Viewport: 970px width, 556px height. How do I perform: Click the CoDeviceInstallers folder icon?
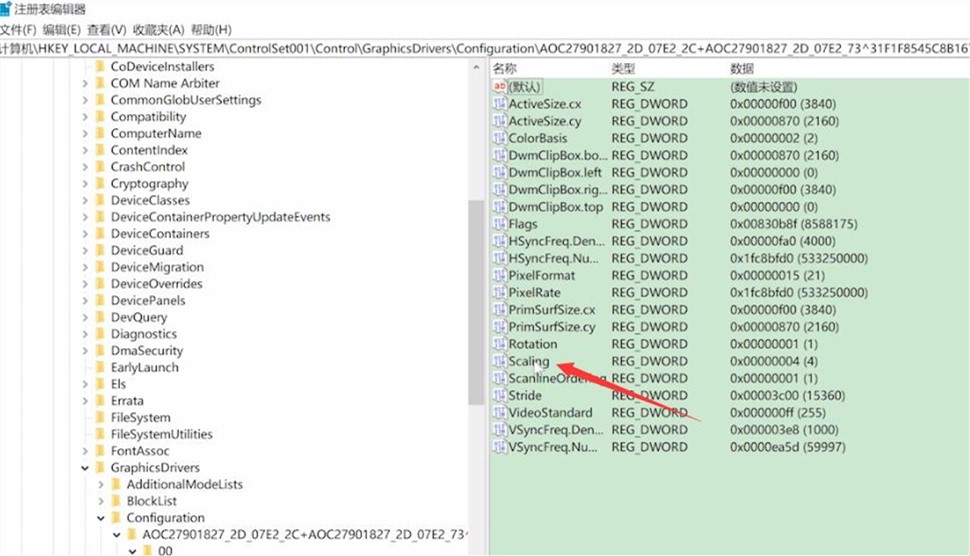(x=100, y=66)
